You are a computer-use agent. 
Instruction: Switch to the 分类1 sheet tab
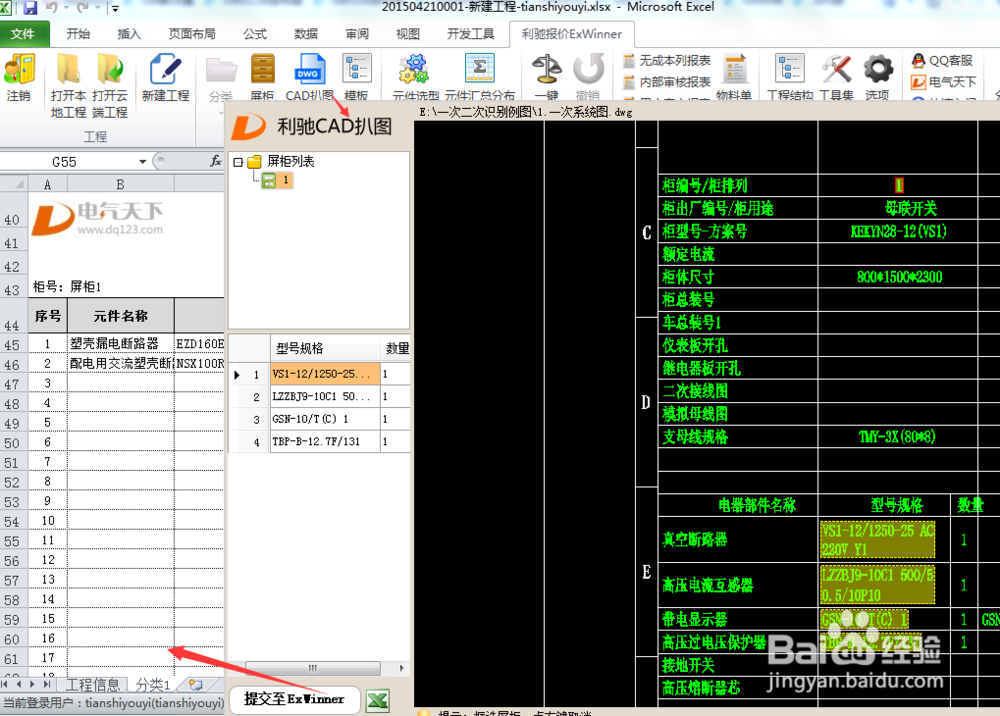153,685
